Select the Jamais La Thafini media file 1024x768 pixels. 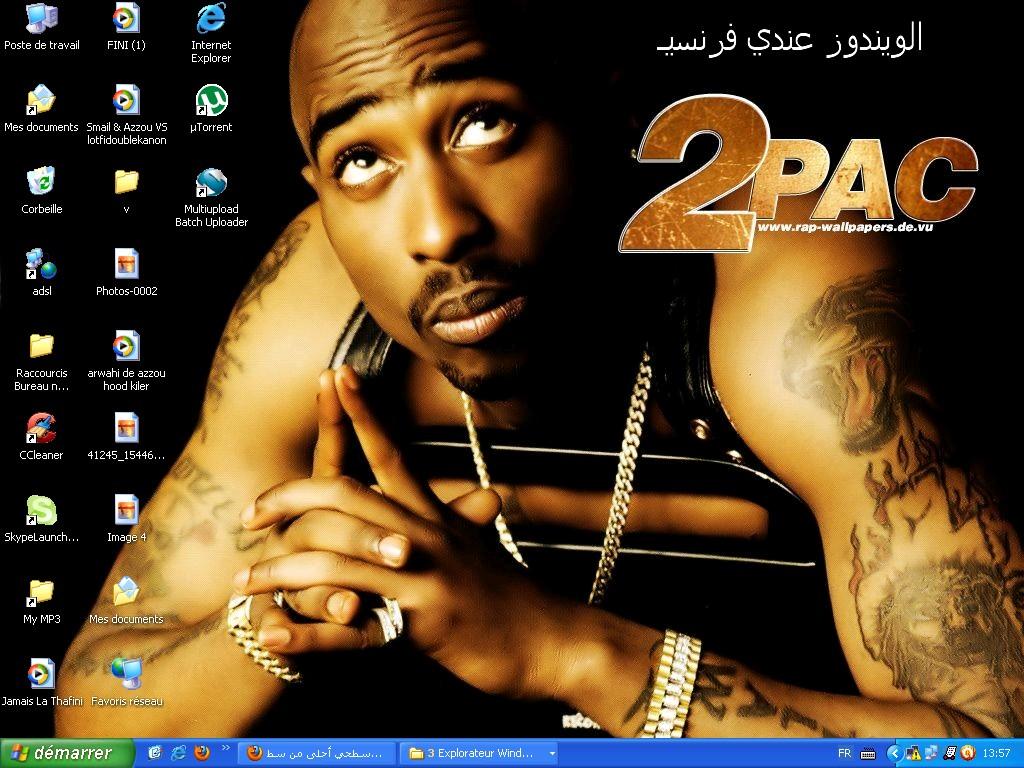pos(42,682)
